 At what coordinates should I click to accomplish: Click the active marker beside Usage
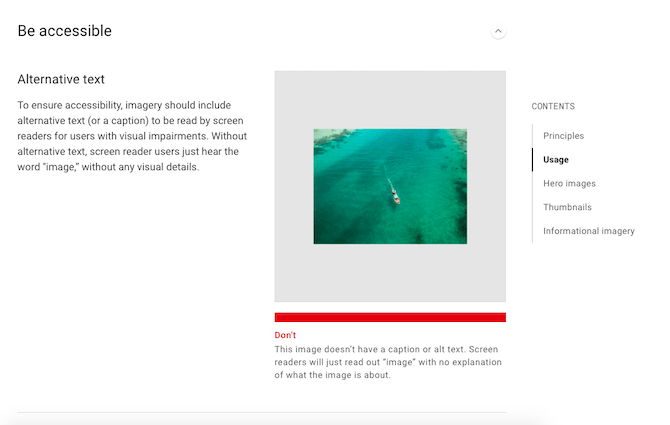532,160
